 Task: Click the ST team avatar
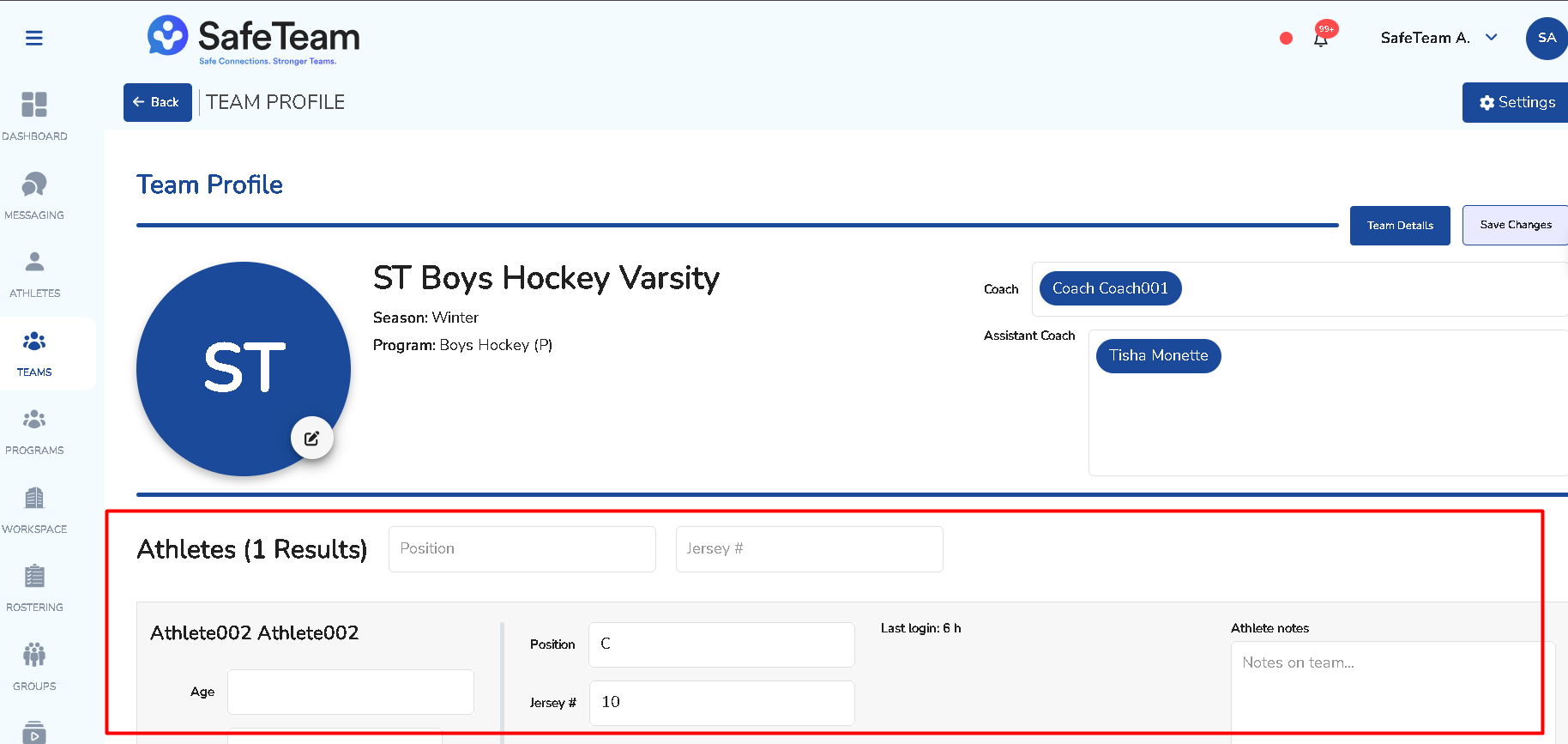[244, 369]
